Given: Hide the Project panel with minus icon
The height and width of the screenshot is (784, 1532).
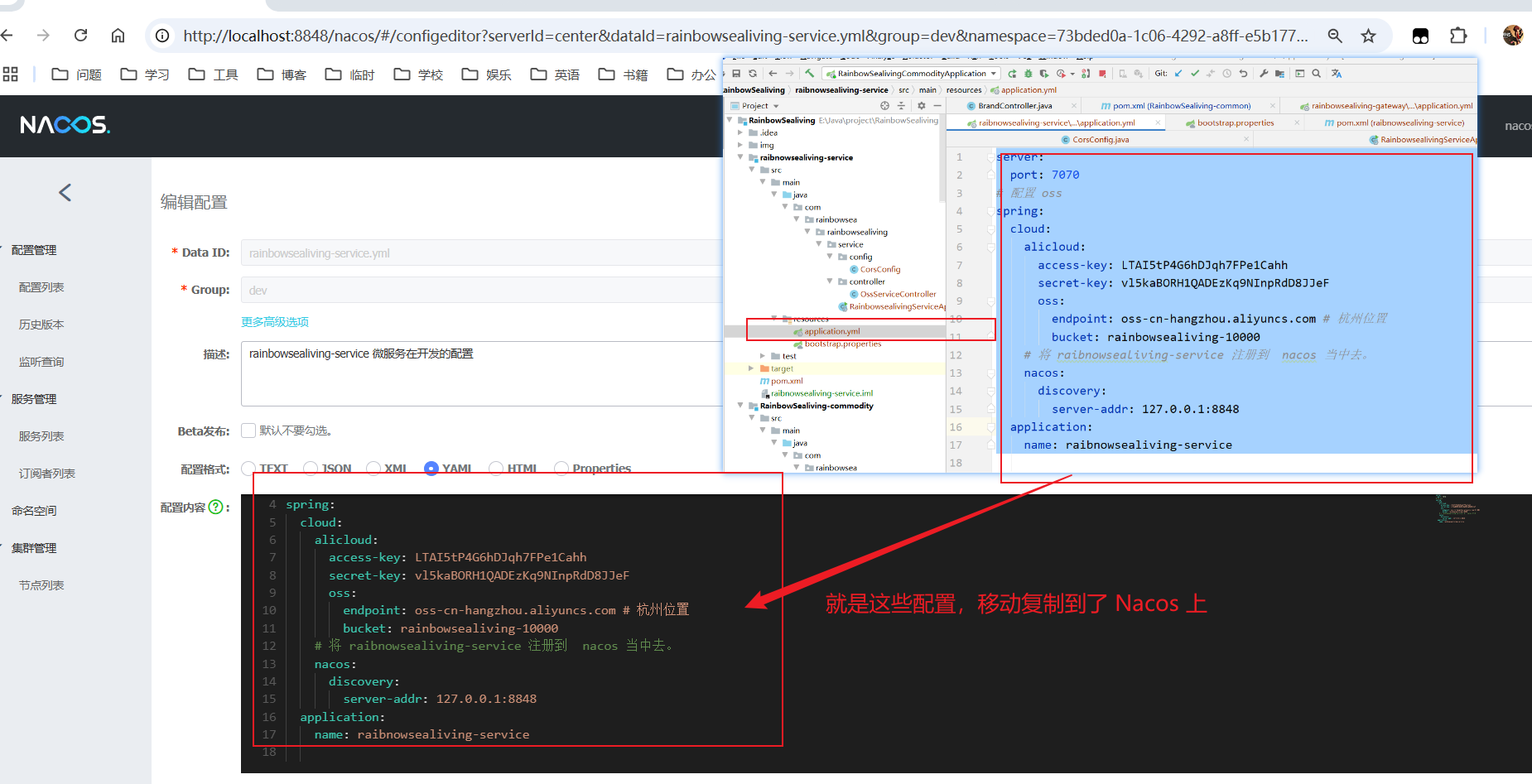Looking at the screenshot, I should pyautogui.click(x=937, y=106).
